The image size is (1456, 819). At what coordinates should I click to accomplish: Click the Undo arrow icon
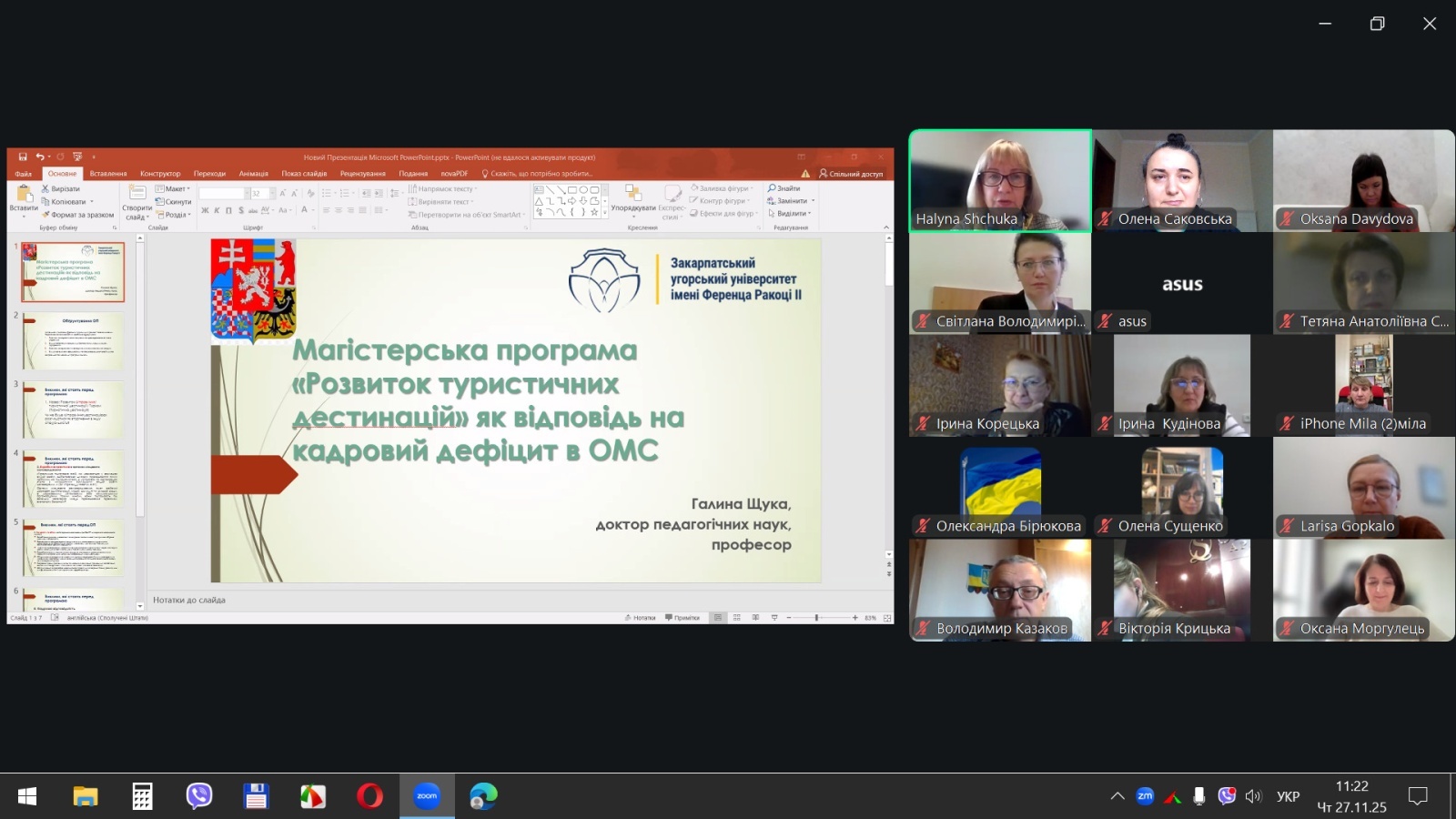(x=39, y=157)
